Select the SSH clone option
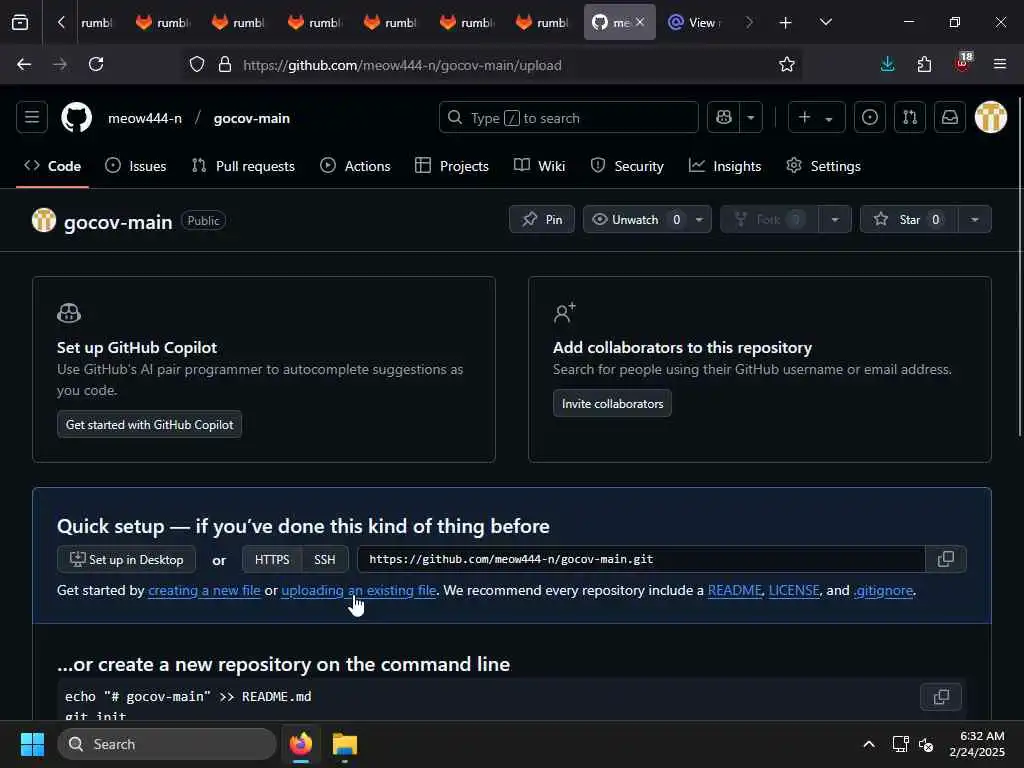 tap(325, 560)
